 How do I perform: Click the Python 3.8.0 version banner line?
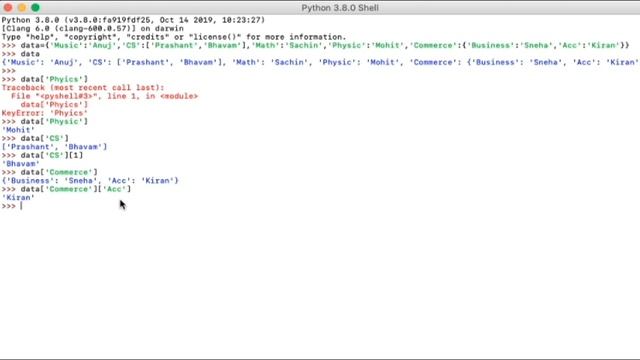coord(133,20)
